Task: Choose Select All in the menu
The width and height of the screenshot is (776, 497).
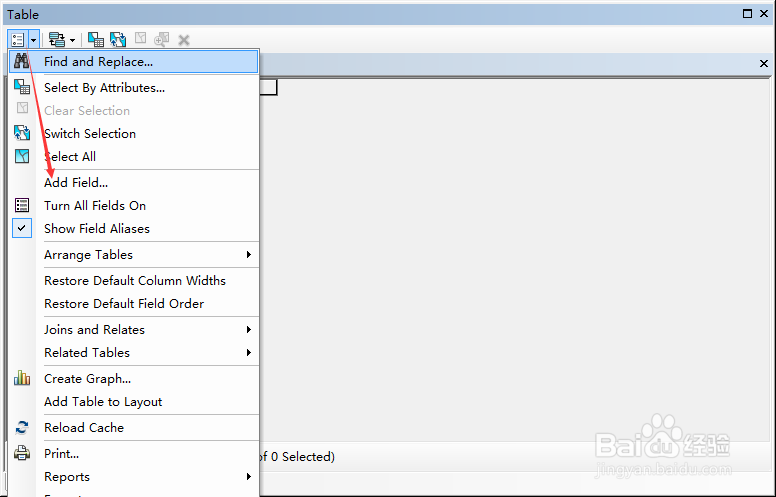Action: [134, 156]
